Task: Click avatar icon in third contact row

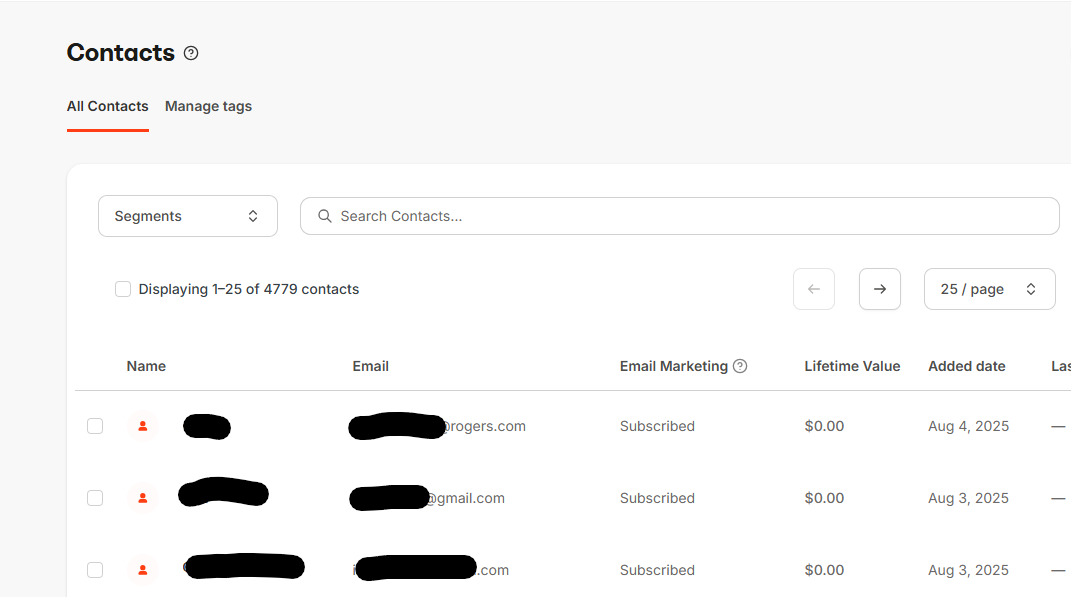Action: [x=143, y=570]
